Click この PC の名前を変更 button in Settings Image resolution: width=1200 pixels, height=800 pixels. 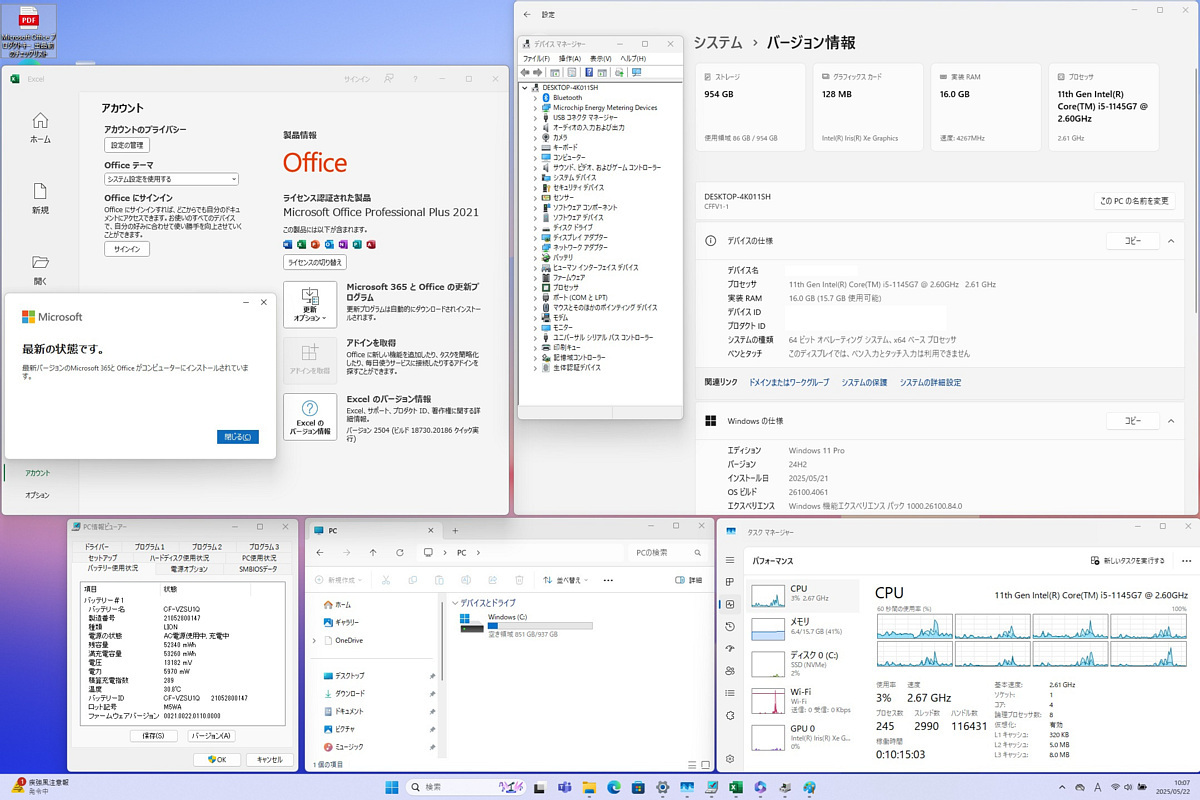tap(1134, 201)
